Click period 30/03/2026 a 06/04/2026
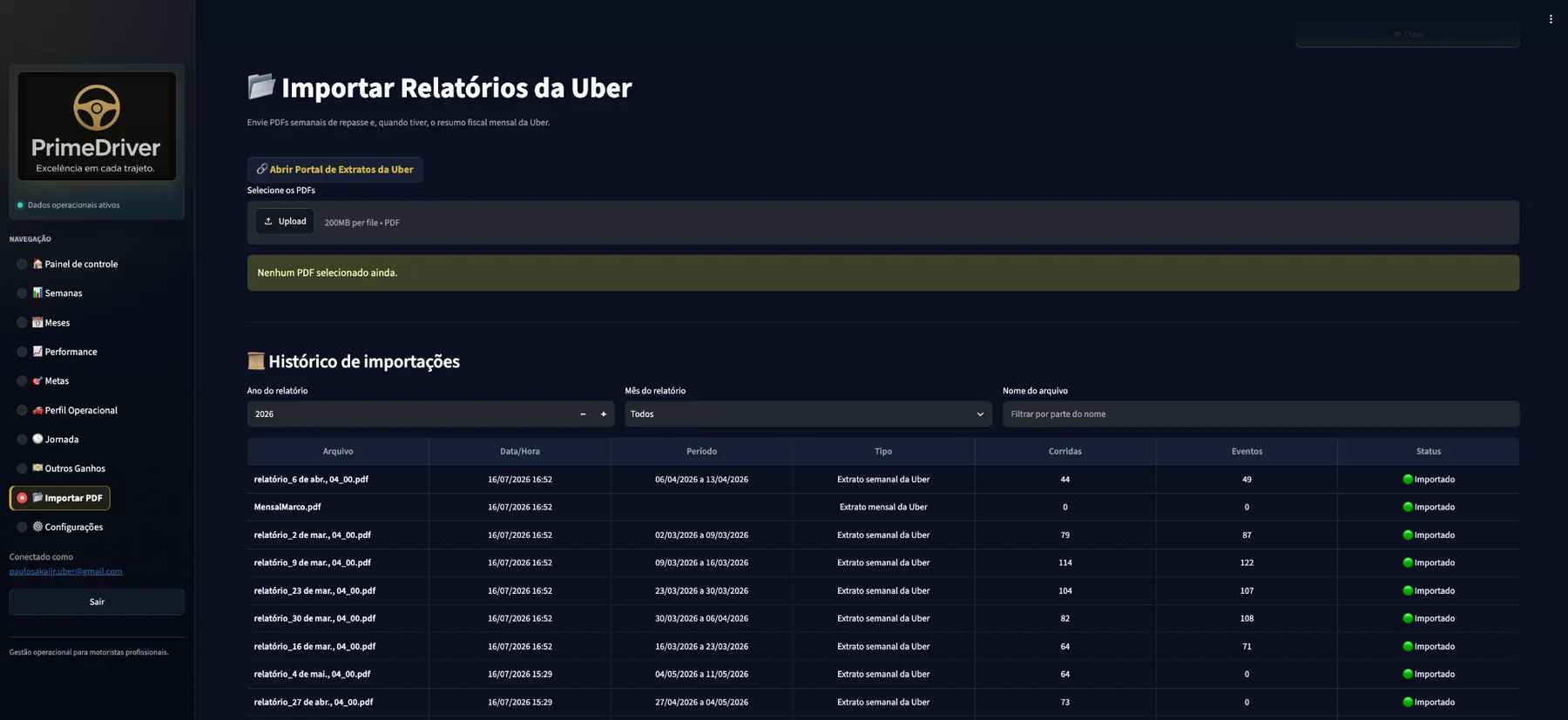The height and width of the screenshot is (720, 1568). (701, 618)
